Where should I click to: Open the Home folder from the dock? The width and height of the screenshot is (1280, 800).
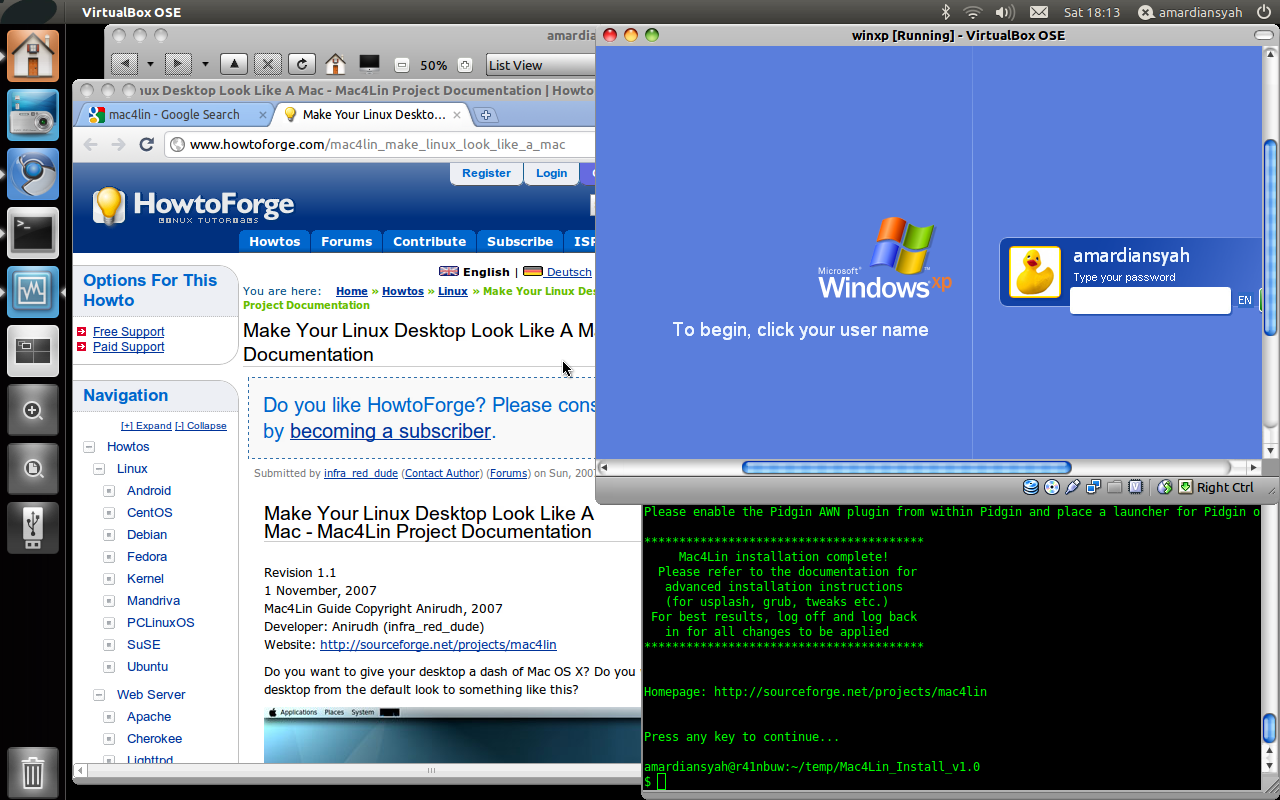(33, 56)
